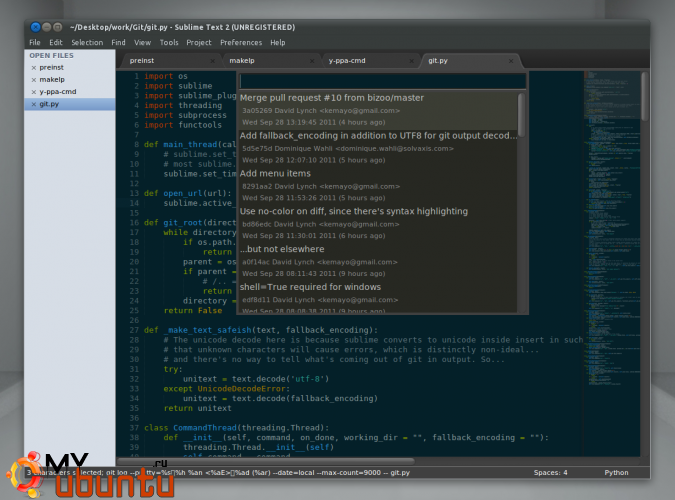Viewport: 675px width, 500px height.
Task: Close the preinst tab
Action: (212, 61)
